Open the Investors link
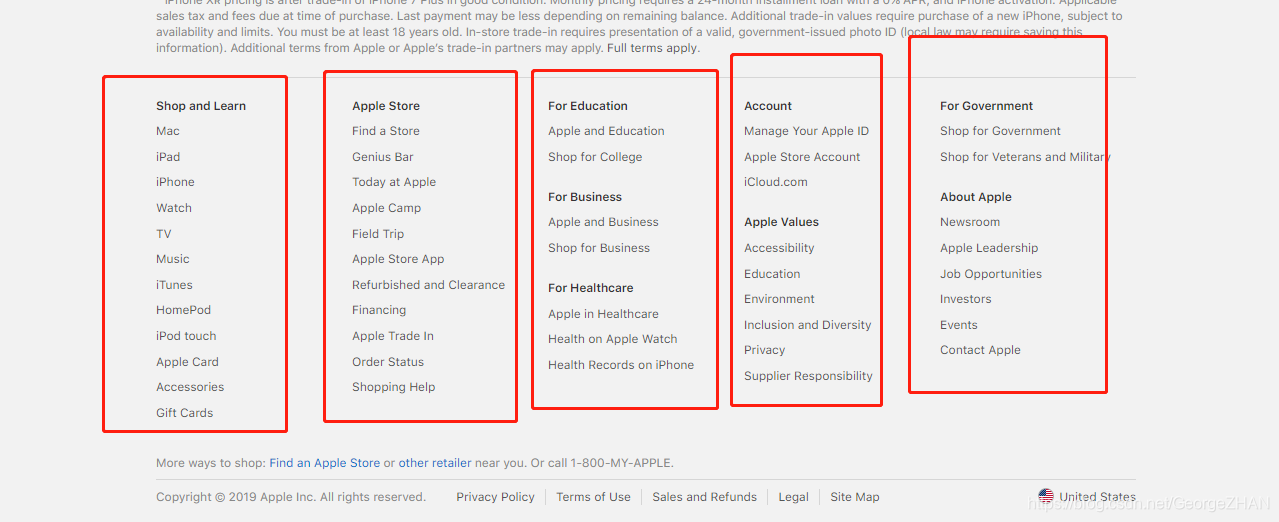 tap(966, 299)
